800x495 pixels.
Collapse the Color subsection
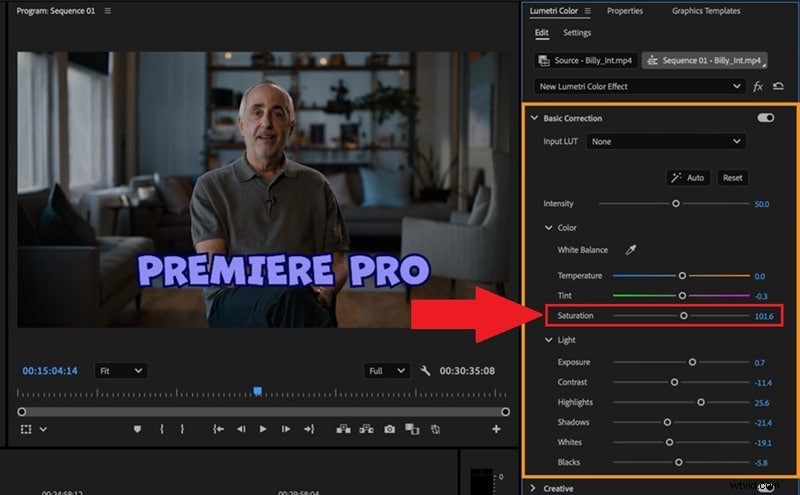tap(548, 228)
